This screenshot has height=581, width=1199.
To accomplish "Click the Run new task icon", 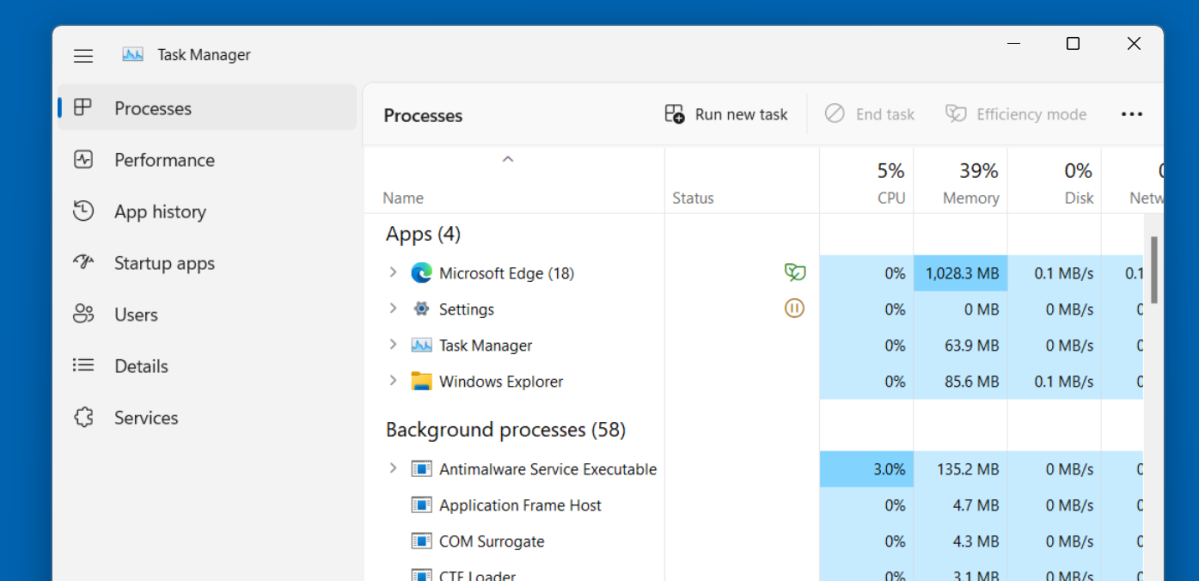I will tap(674, 114).
